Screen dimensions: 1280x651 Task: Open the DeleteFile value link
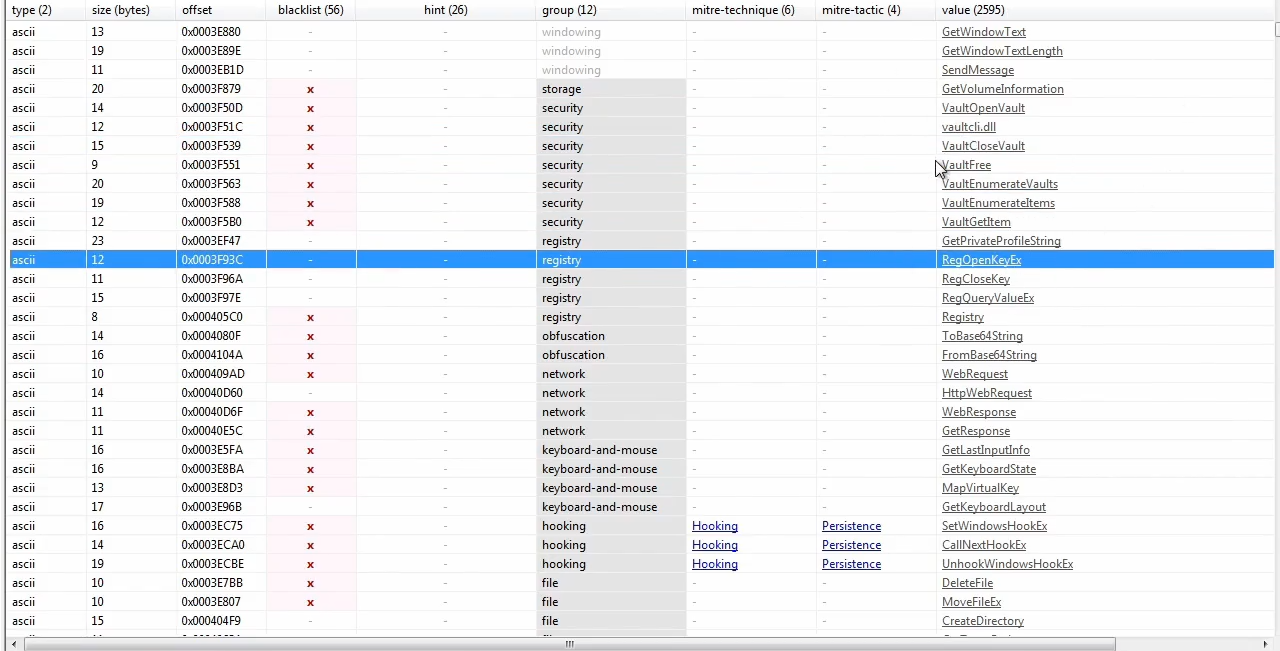[x=967, y=583]
